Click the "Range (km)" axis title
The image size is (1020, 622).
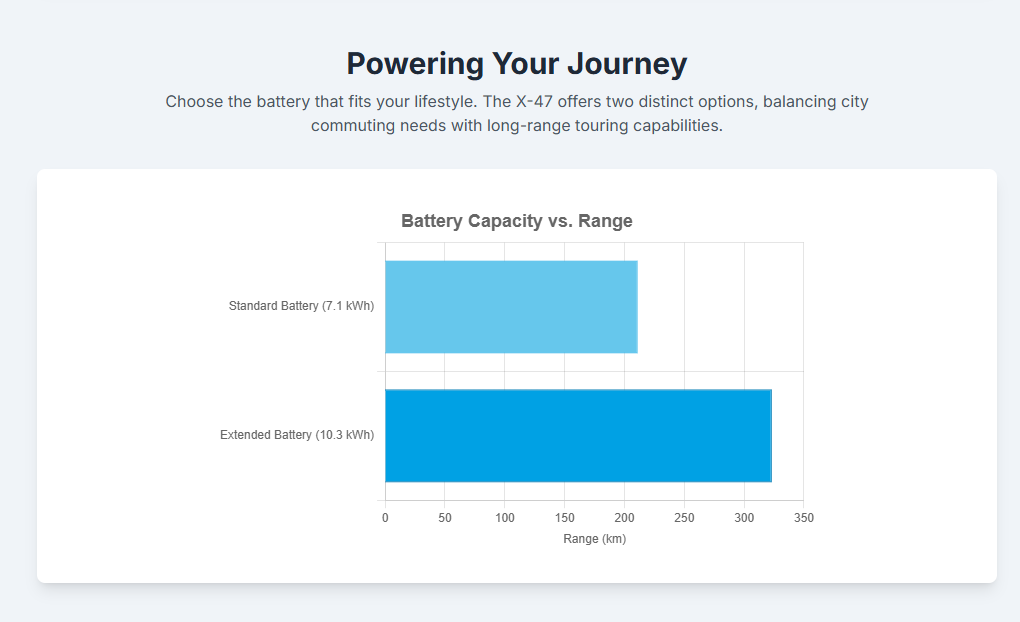click(594, 539)
